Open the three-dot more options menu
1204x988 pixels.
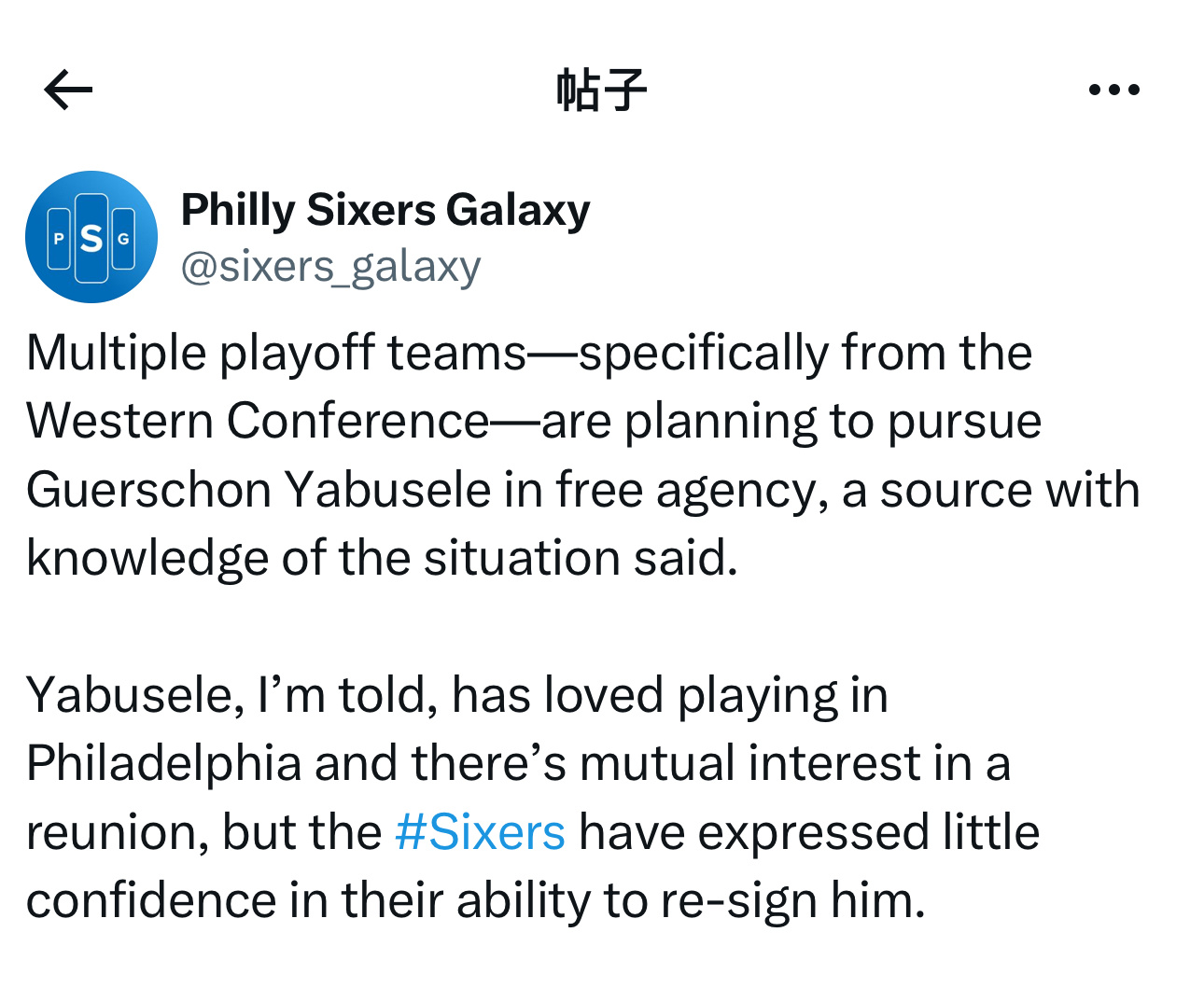coord(1113,90)
